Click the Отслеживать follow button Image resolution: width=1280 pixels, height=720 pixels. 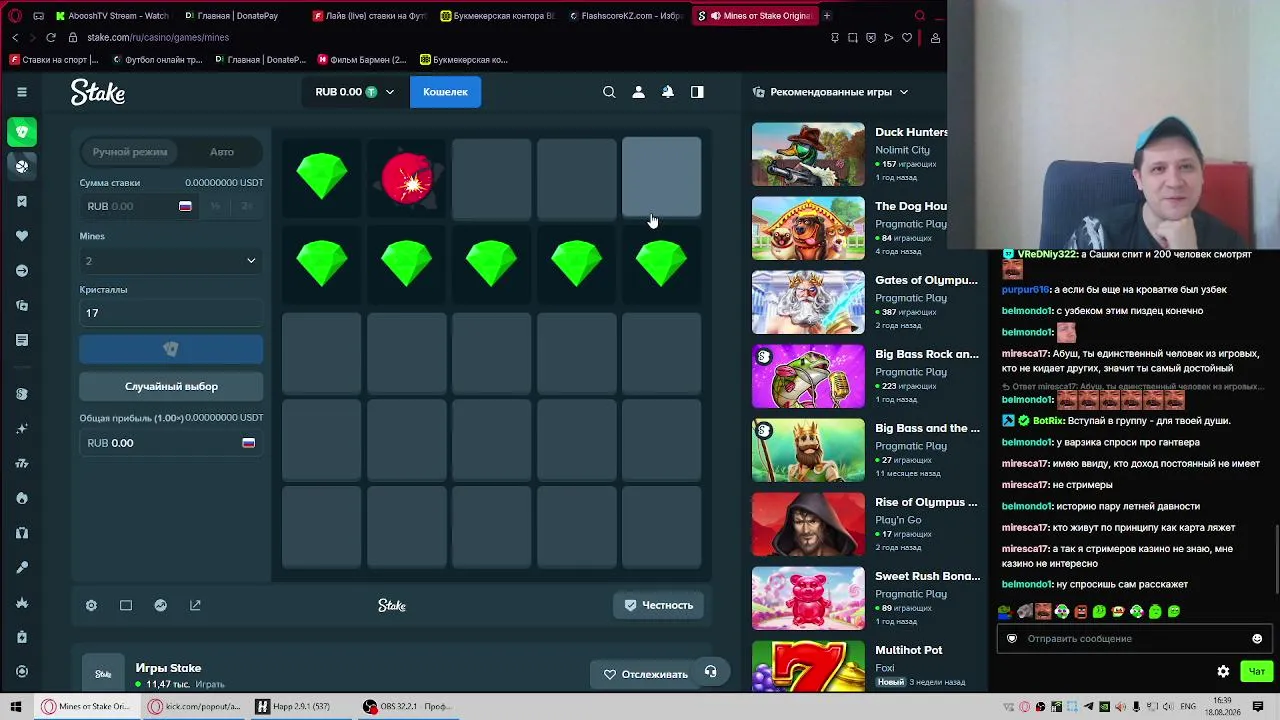(645, 674)
